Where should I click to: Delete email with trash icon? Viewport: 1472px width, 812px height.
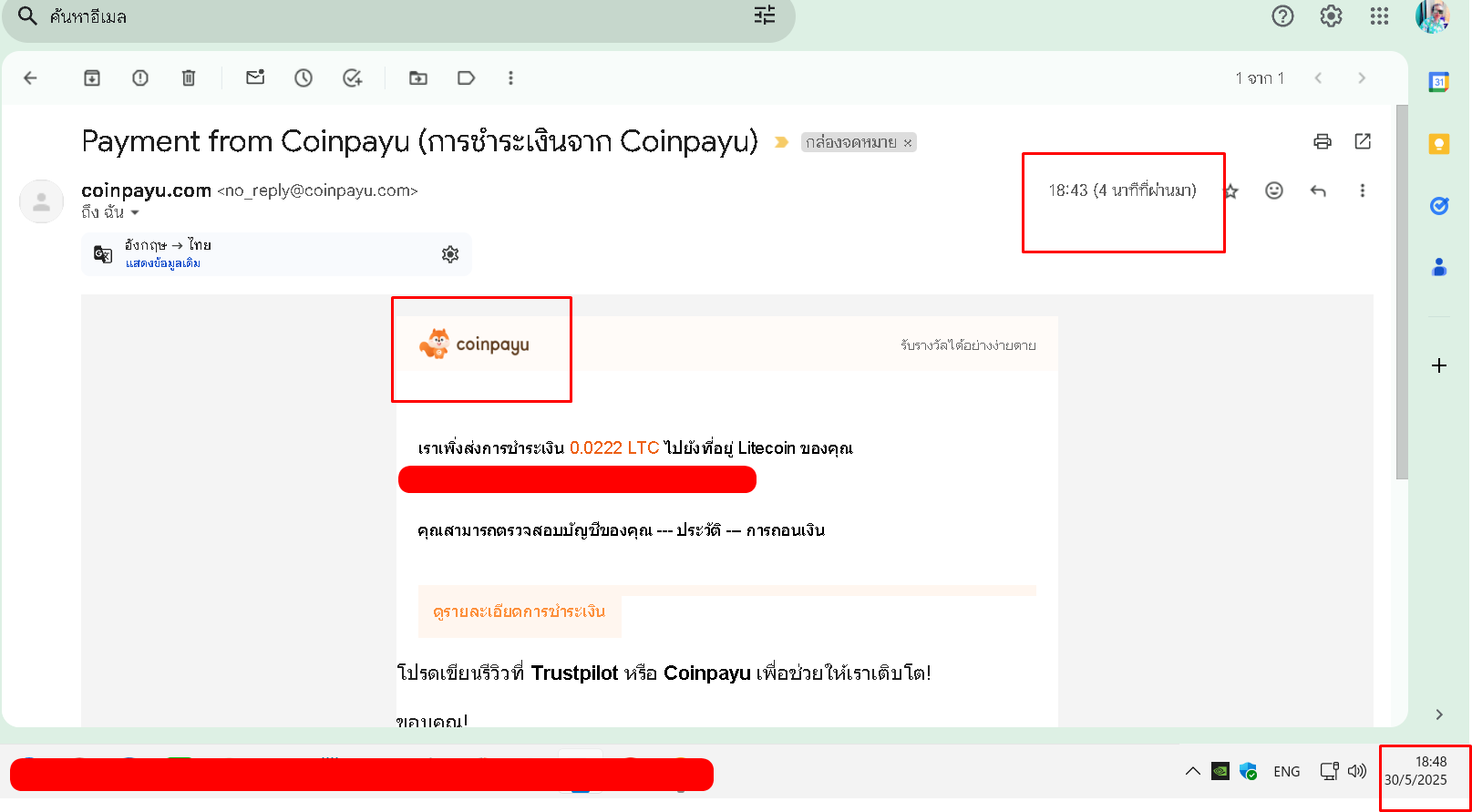coord(189,78)
